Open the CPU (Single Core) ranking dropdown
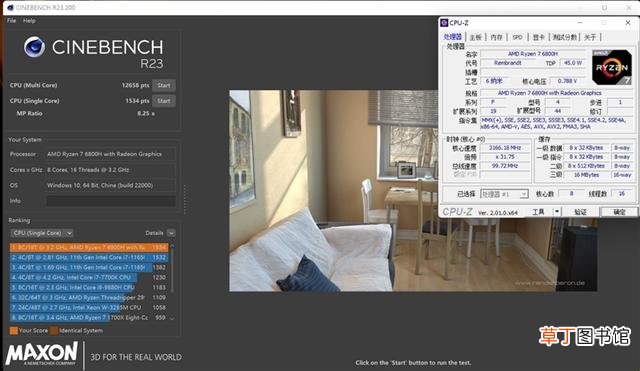 tap(42, 233)
